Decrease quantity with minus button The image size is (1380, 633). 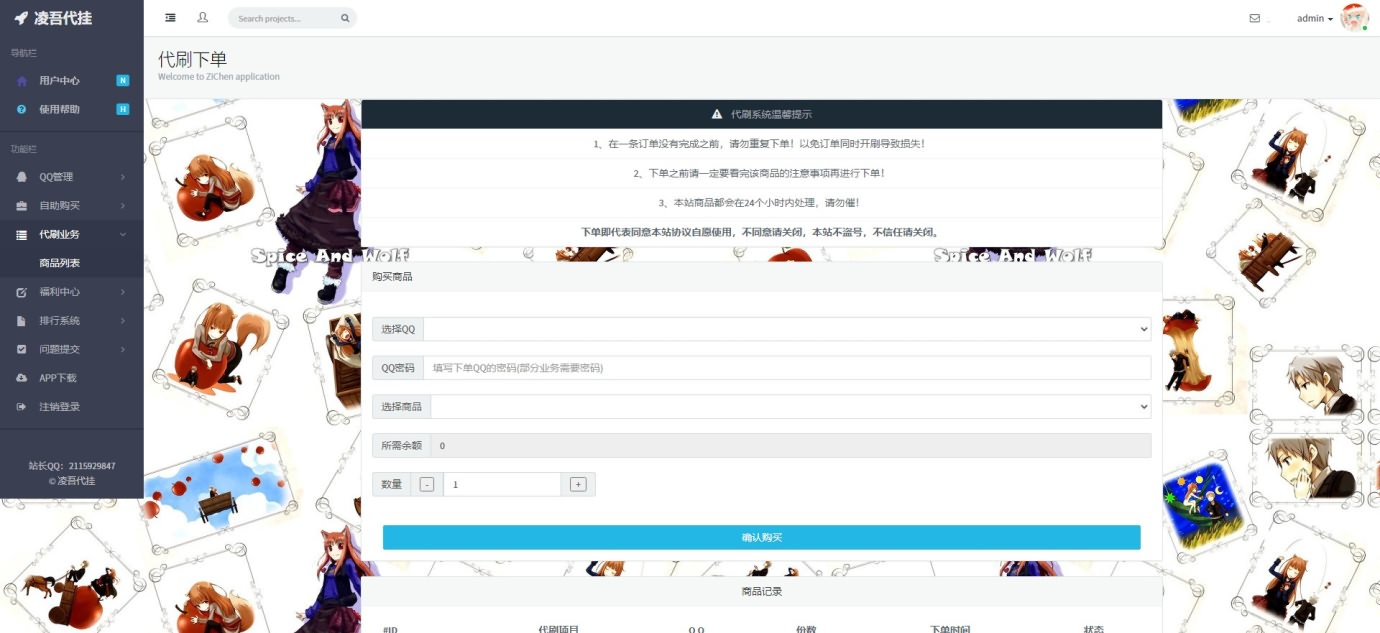click(427, 484)
